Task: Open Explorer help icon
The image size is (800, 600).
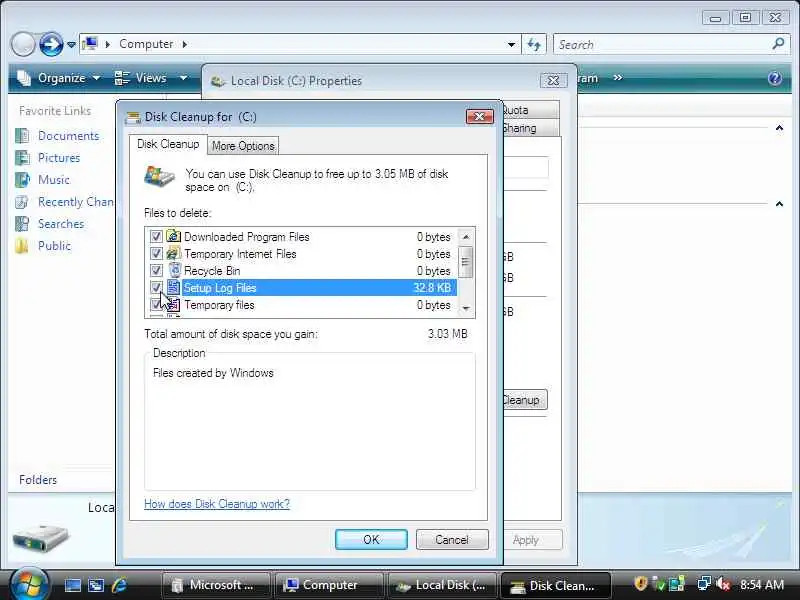Action: coord(774,78)
